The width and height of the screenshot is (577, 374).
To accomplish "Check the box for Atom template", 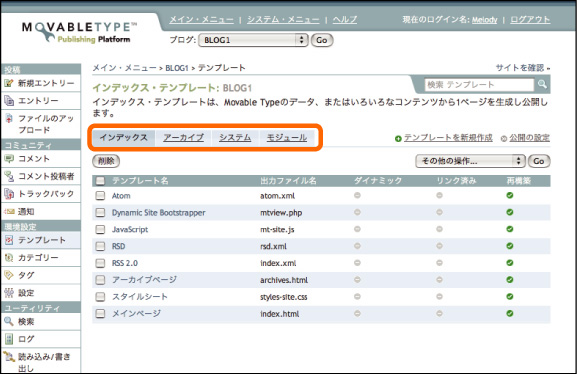I will 100,195.
